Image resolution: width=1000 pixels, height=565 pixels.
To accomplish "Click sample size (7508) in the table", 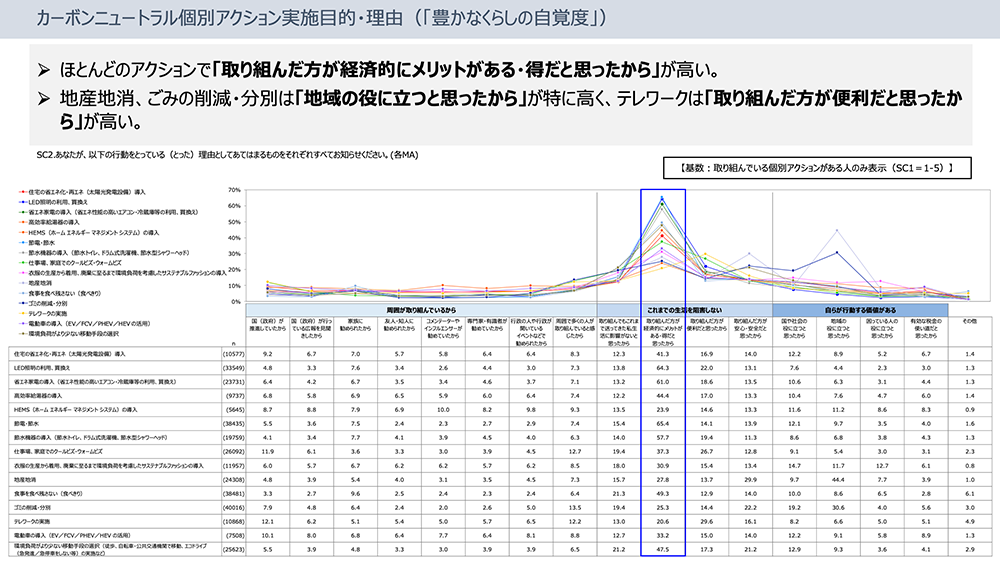I will (235, 536).
